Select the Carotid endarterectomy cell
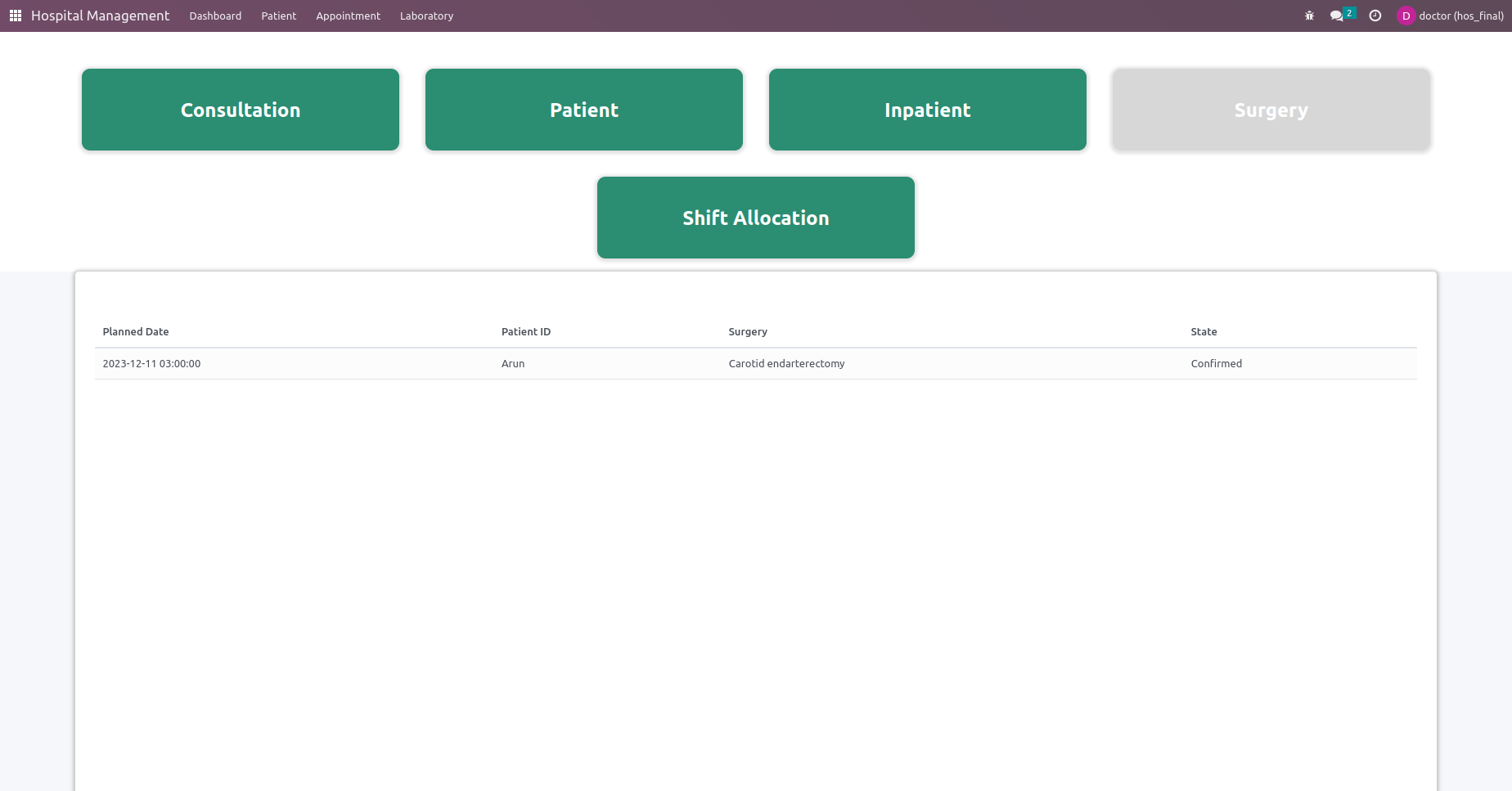Image resolution: width=1512 pixels, height=791 pixels. 786,364
